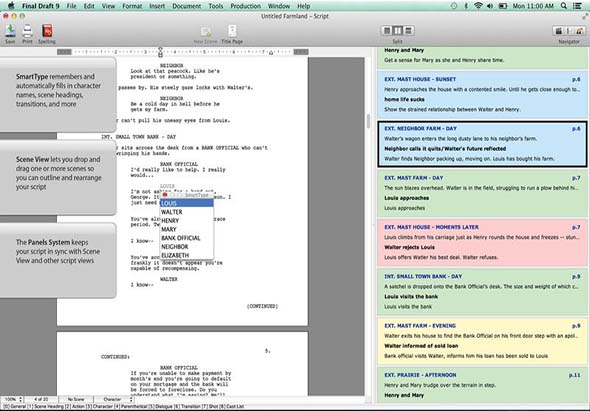The width and height of the screenshot is (590, 411).
Task: Click the middle Navigator segment icon
Action: click(569, 31)
